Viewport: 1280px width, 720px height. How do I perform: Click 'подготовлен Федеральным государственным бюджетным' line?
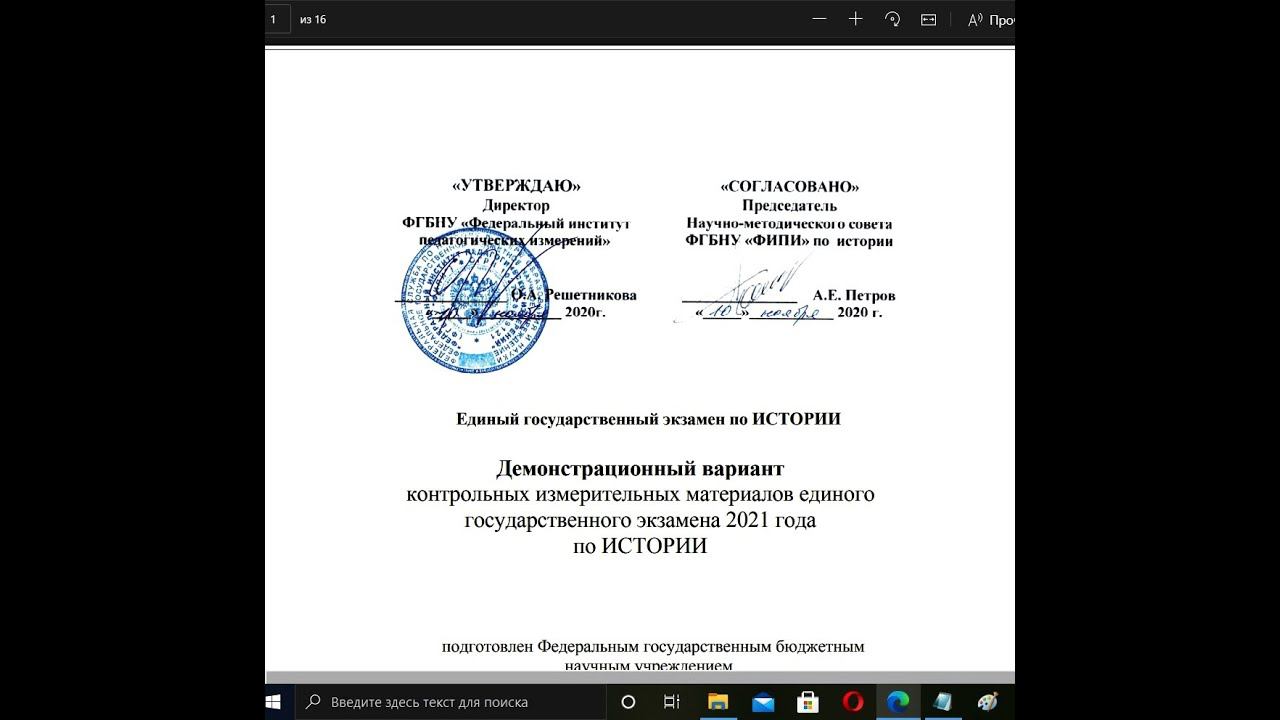tap(653, 647)
